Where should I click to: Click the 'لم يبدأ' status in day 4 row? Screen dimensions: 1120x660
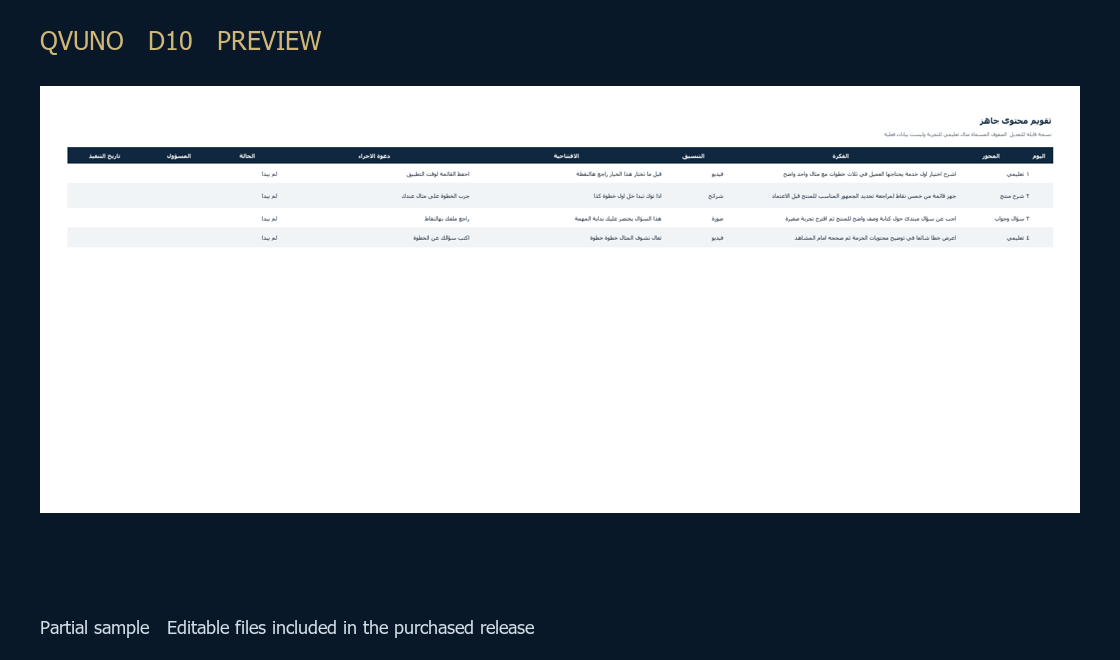click(x=269, y=238)
